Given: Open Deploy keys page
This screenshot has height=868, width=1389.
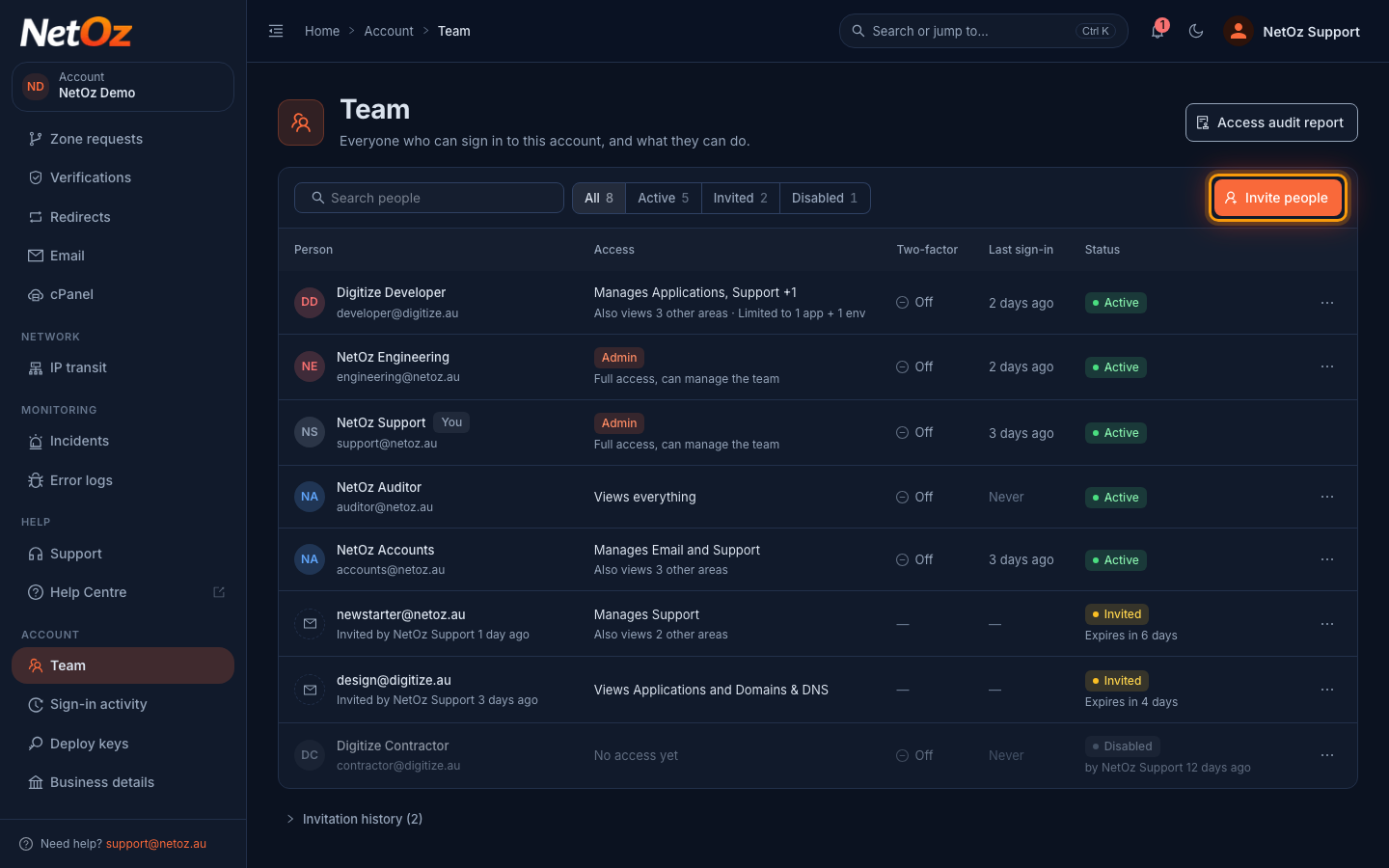Looking at the screenshot, I should pos(123,744).
